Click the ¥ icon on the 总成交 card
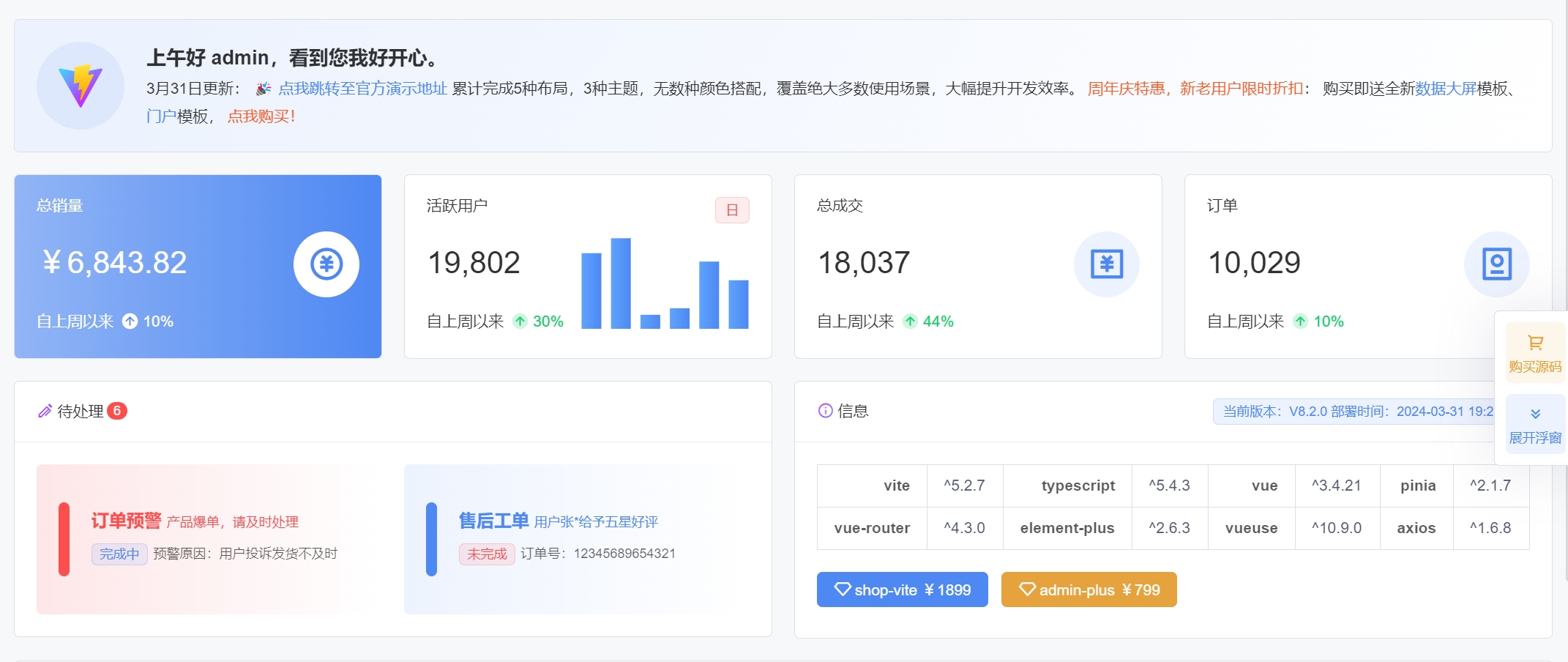 pyautogui.click(x=1107, y=264)
